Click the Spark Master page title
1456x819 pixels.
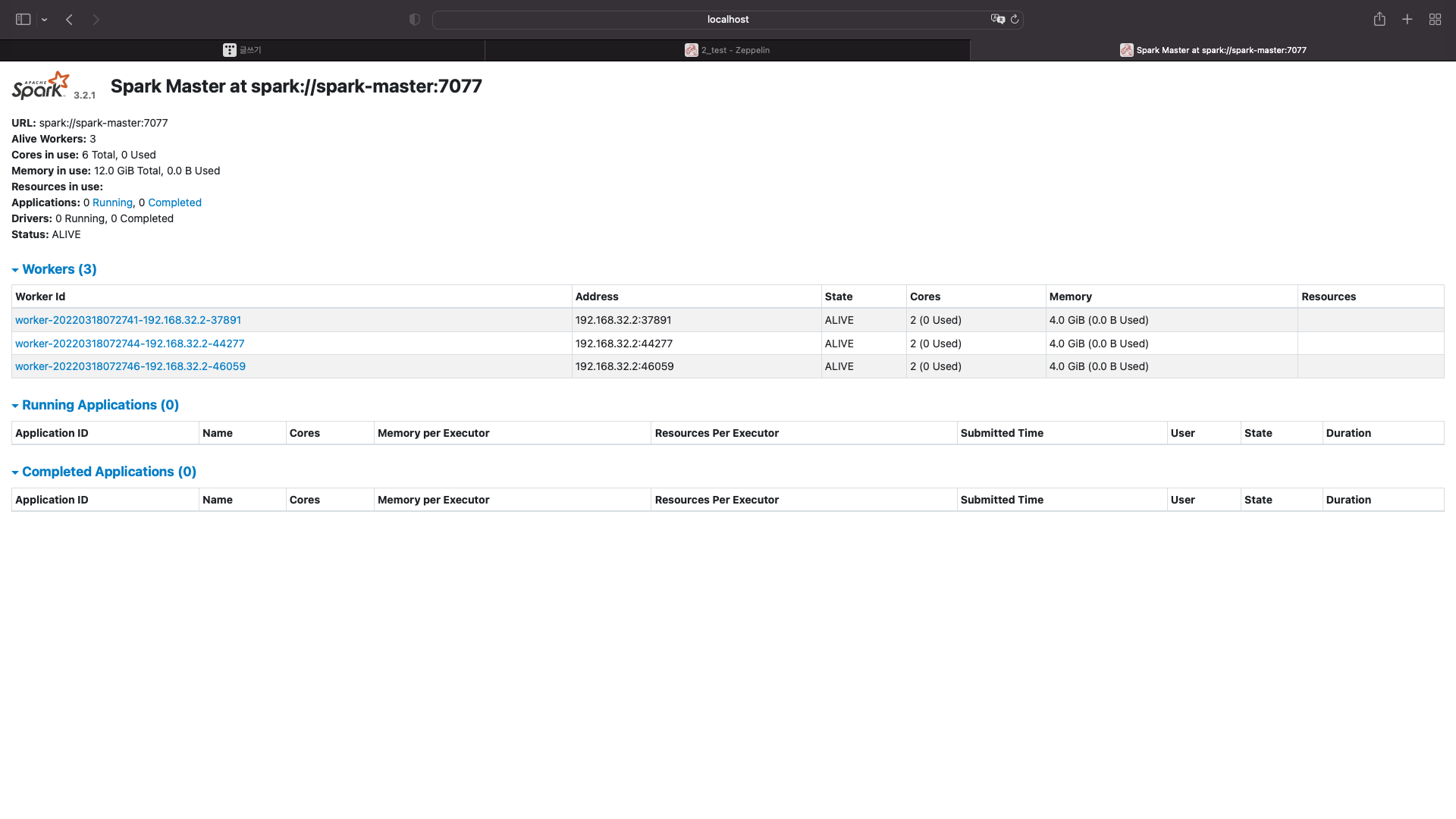pyautogui.click(x=297, y=86)
